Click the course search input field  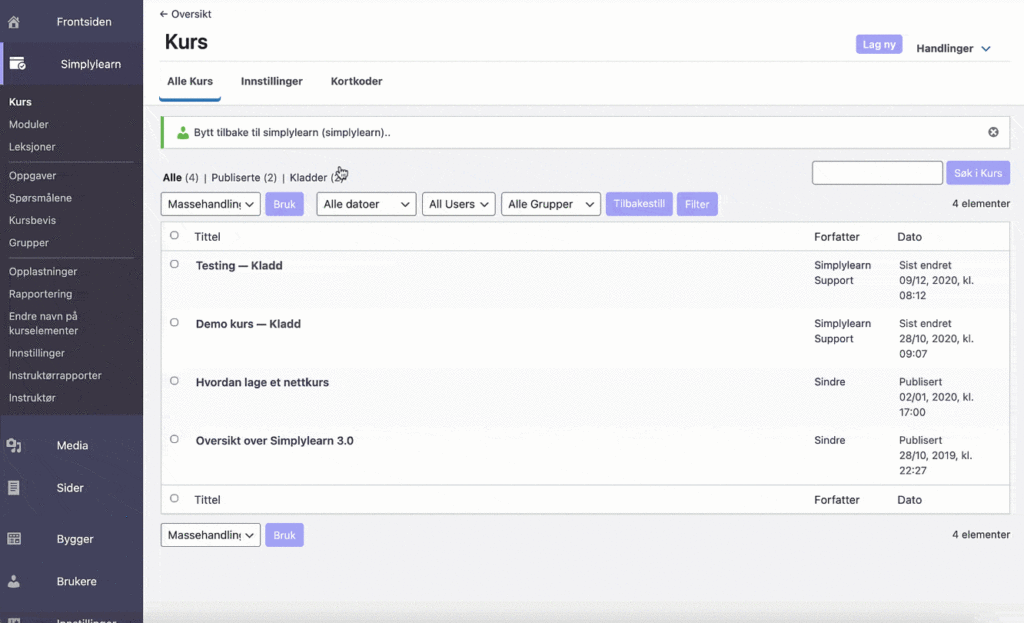pos(877,173)
